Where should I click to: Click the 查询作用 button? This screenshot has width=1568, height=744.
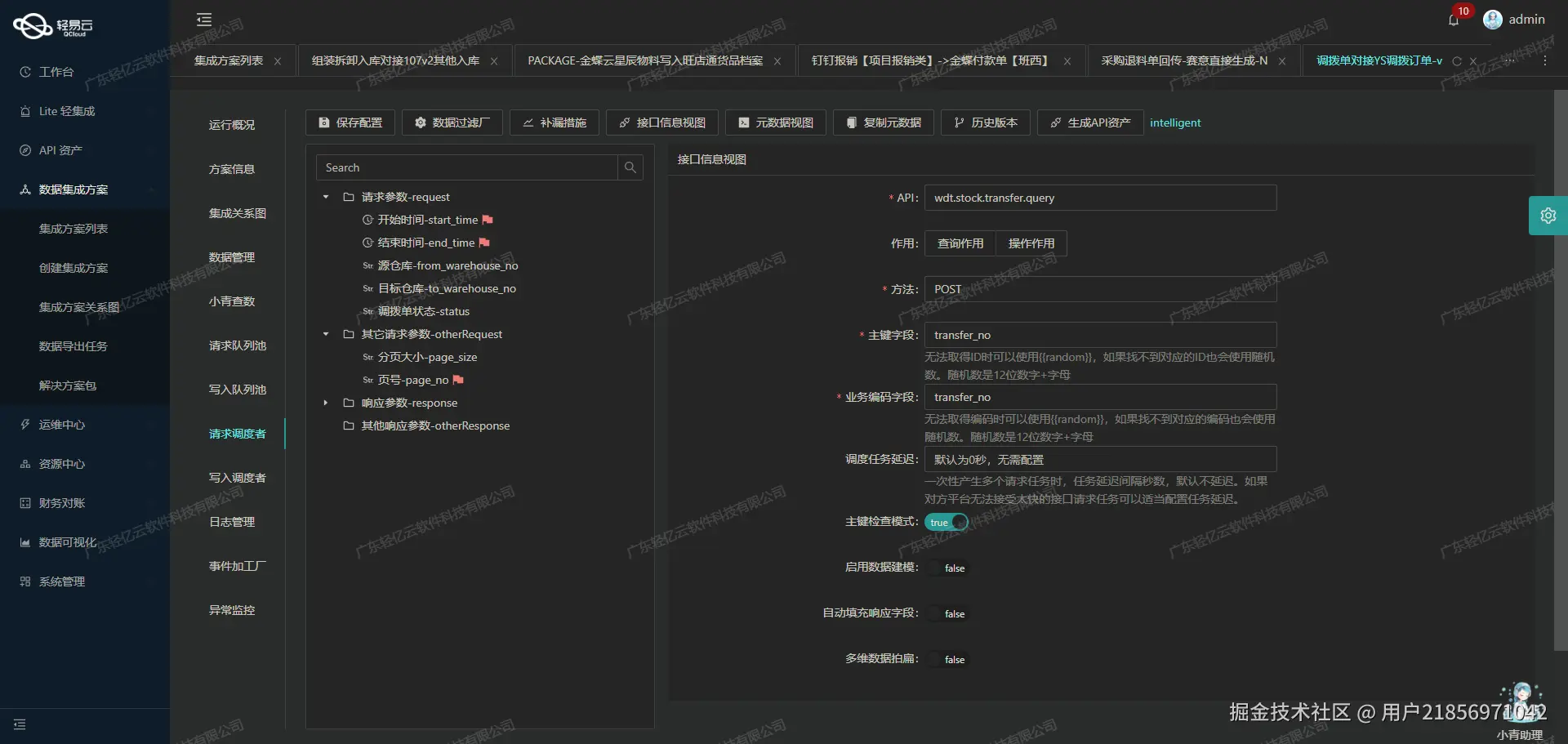[959, 243]
